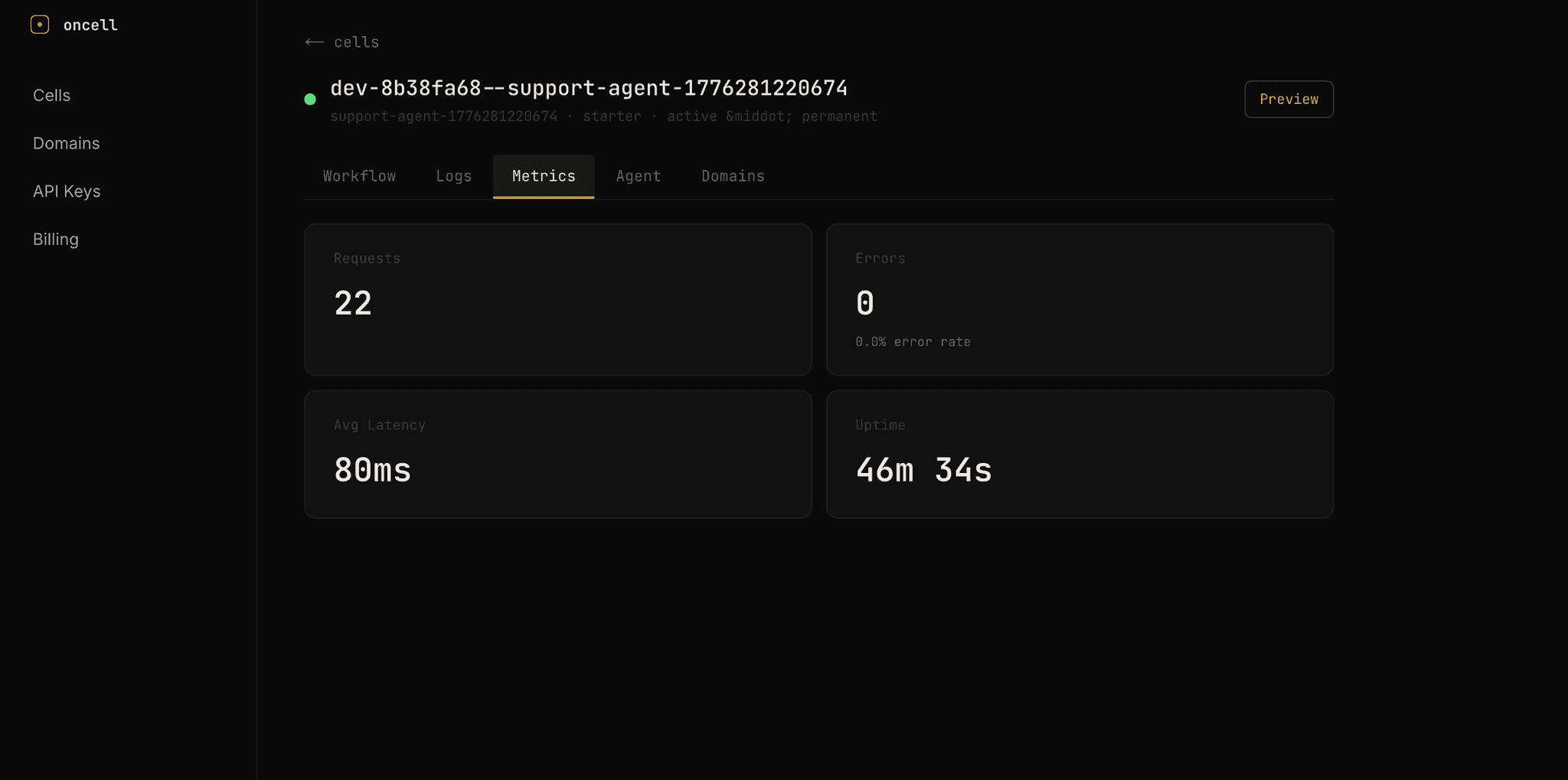Switch to the Logs tab
Screen dimensions: 1568x780
(454, 176)
